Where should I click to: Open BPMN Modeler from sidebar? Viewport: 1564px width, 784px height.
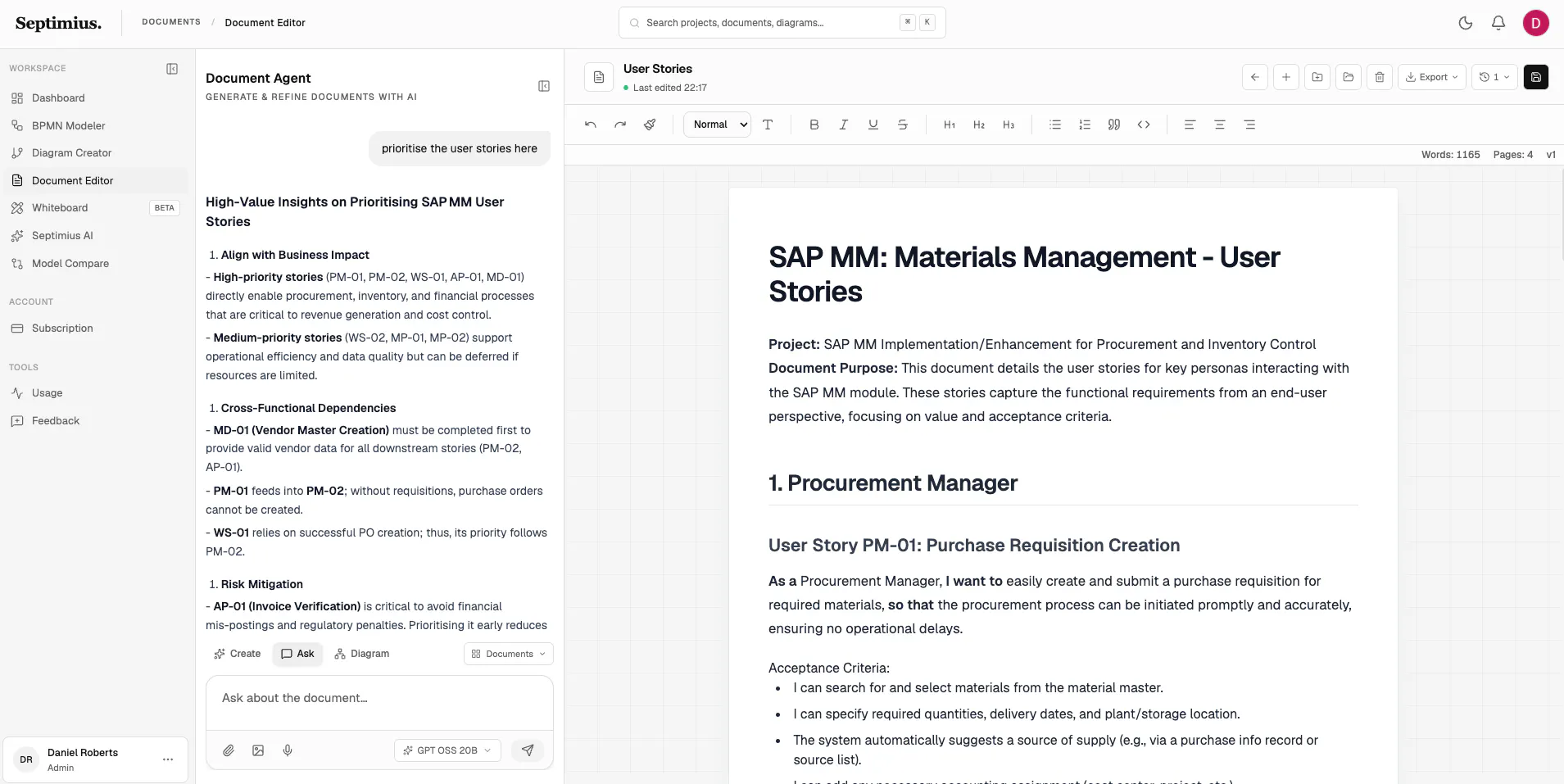click(x=69, y=125)
